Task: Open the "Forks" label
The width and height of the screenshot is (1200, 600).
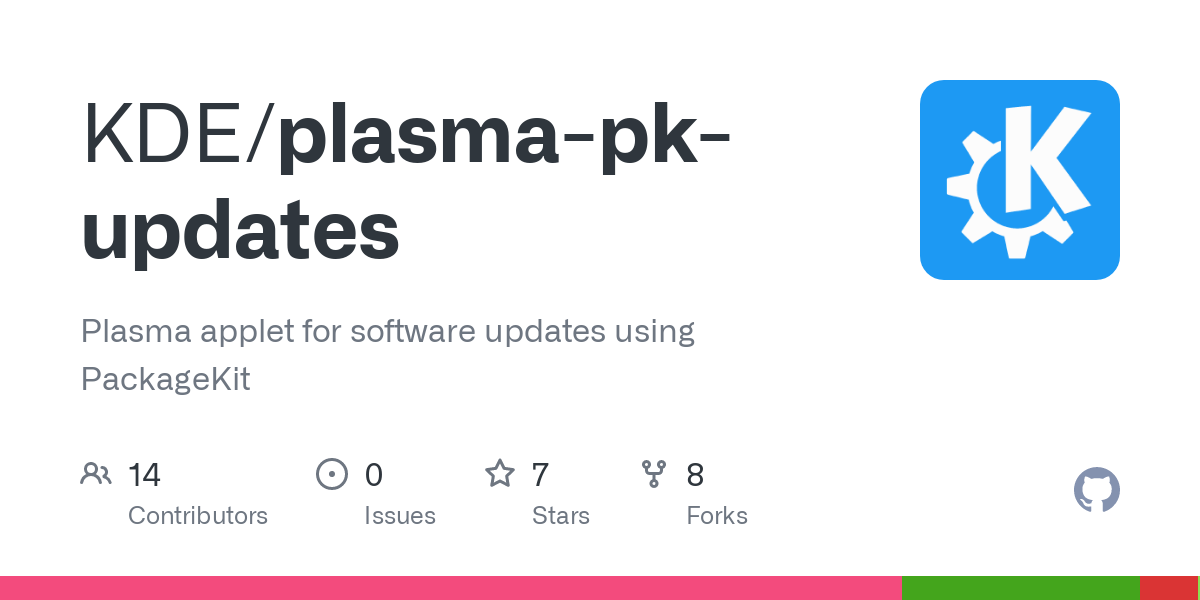Action: point(716,516)
